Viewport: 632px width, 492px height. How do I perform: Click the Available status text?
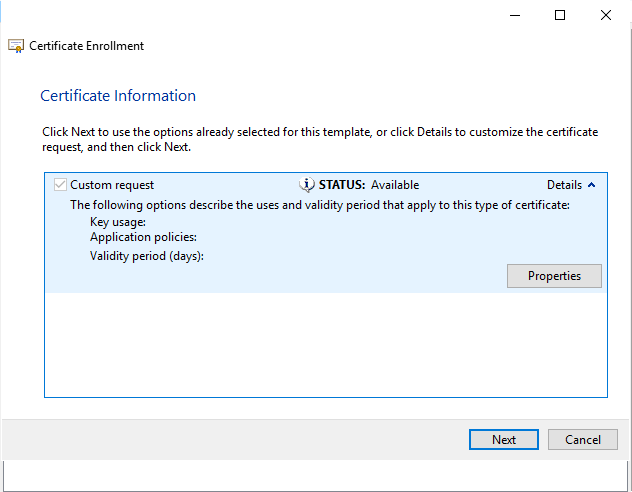tap(395, 185)
